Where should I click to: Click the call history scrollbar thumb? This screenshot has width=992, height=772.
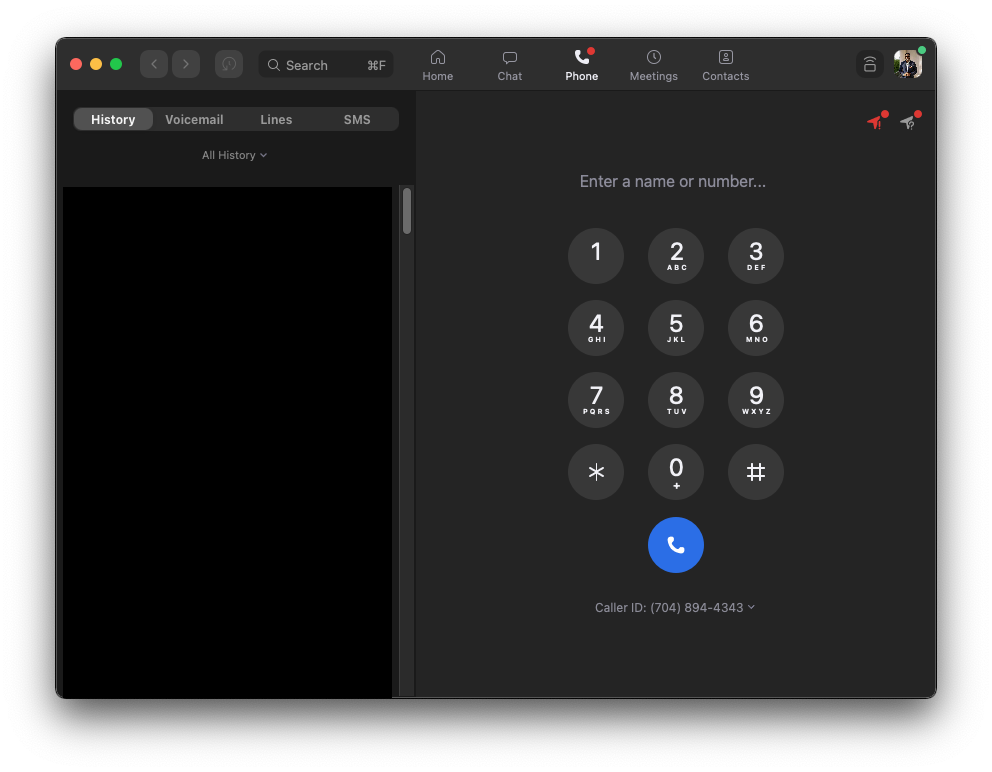(407, 211)
